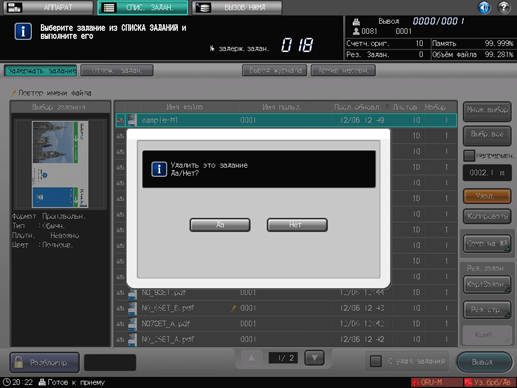Click the empty field beside Разблокир.
This screenshot has height=388, width=517.
click(110, 362)
